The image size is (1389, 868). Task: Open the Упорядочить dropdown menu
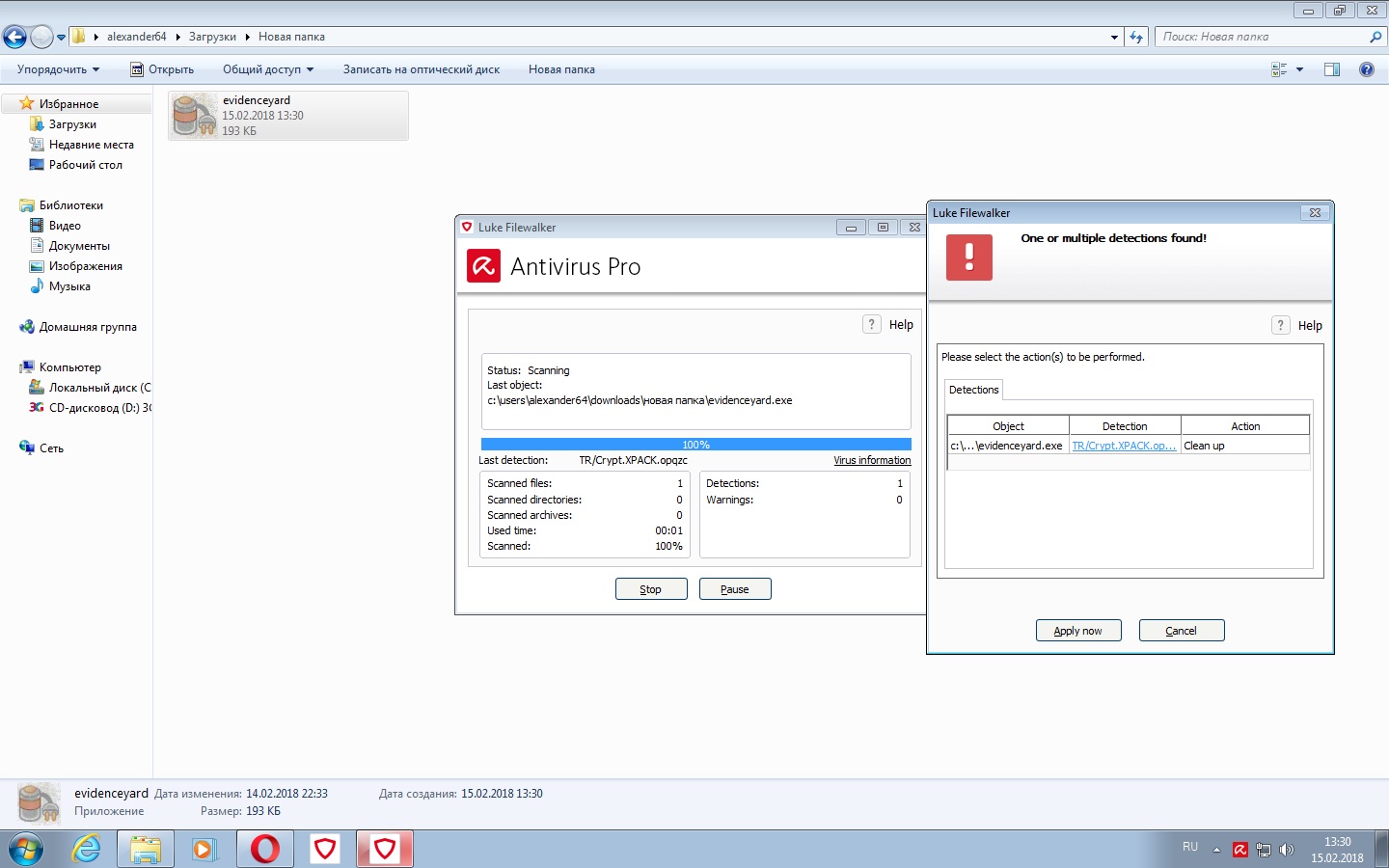click(x=58, y=69)
